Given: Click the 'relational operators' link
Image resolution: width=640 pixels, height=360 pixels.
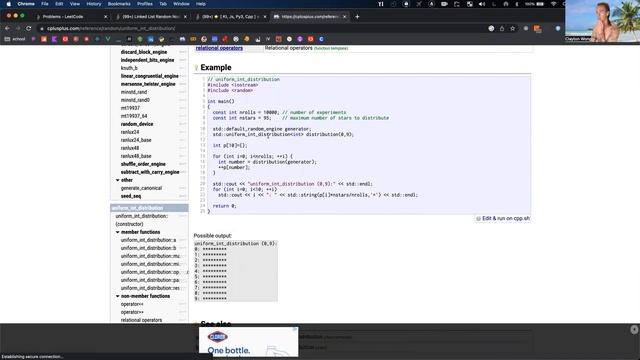Looking at the screenshot, I should pyautogui.click(x=219, y=48).
